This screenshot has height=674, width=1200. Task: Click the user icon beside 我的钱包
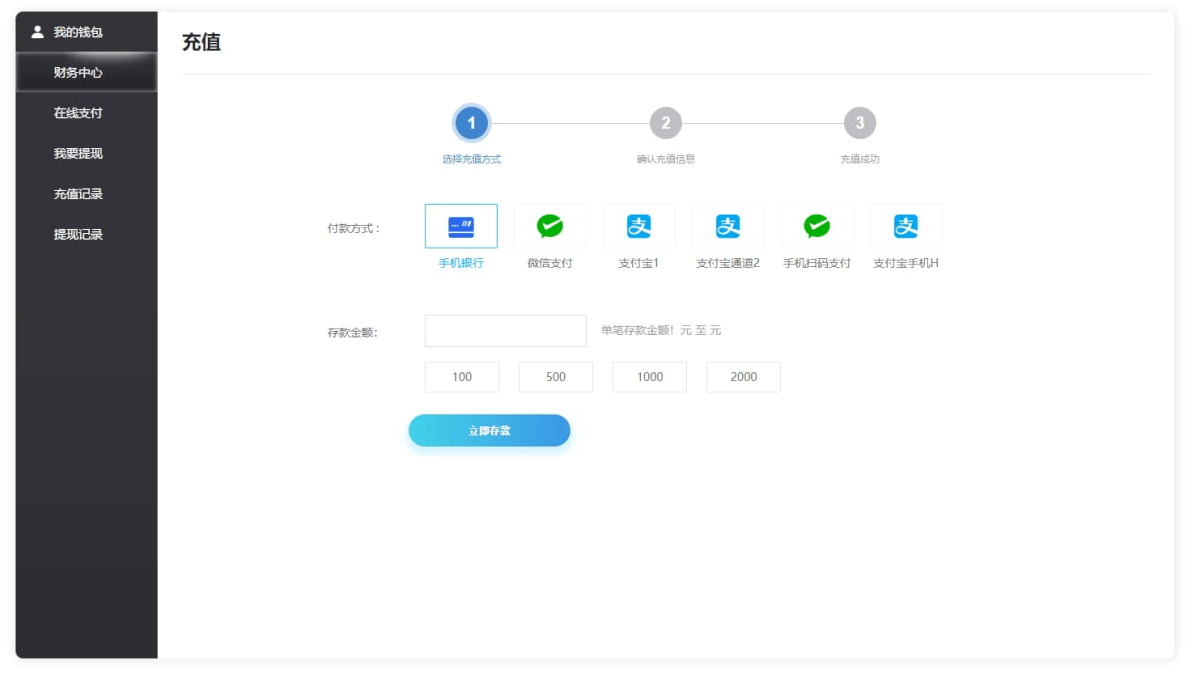tap(38, 32)
